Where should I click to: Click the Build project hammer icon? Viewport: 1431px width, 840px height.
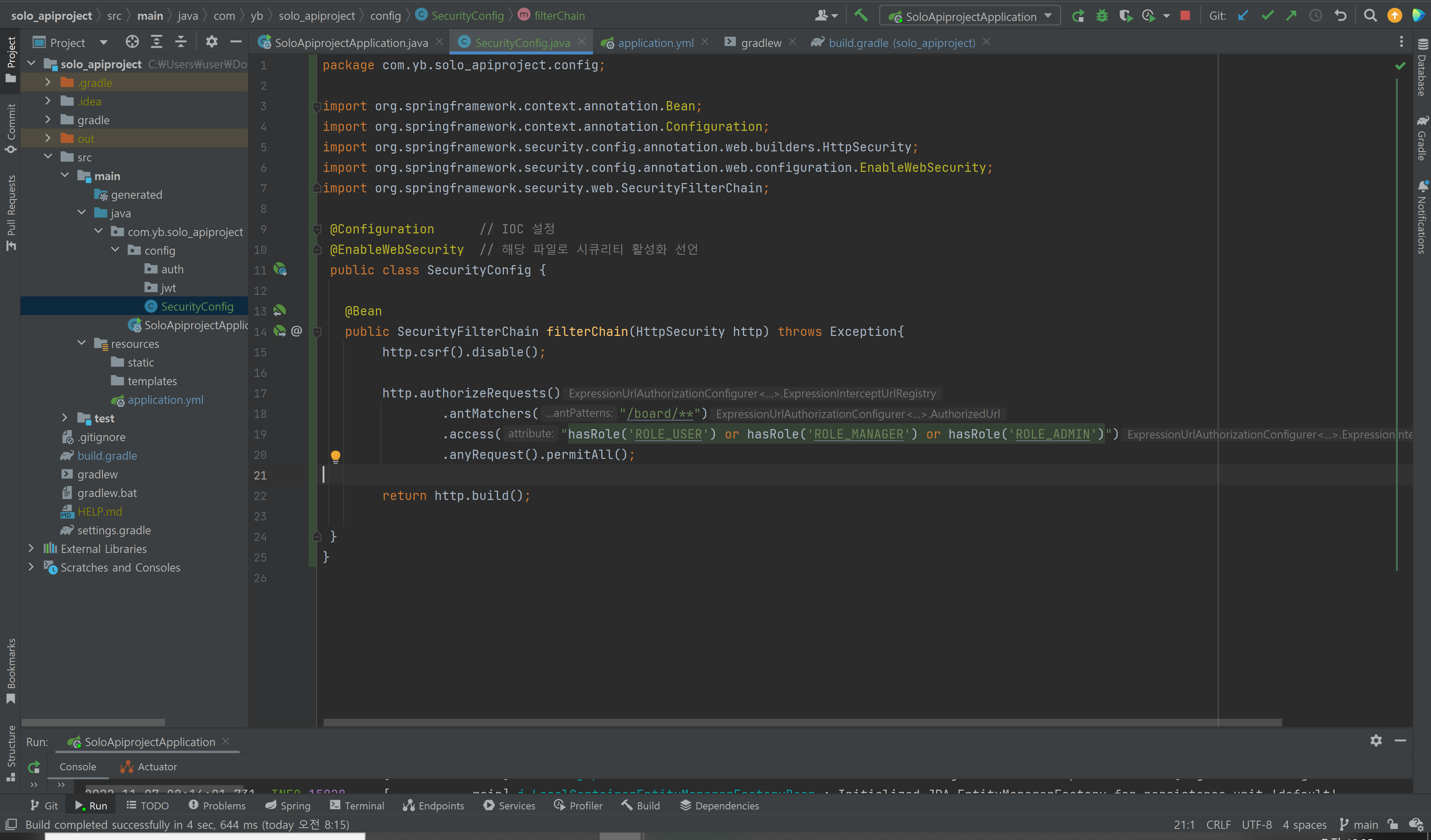[861, 15]
